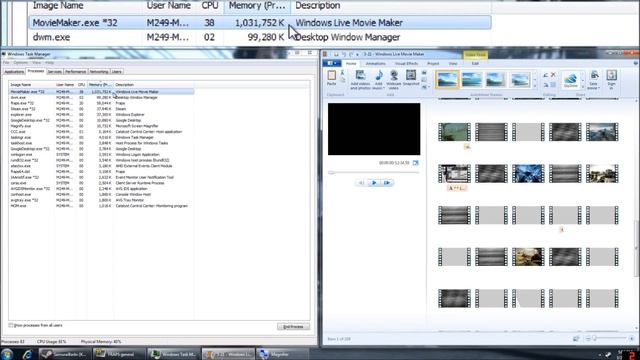Sort processes by the Memory column header
The width and height of the screenshot is (640, 360).
(x=100, y=85)
